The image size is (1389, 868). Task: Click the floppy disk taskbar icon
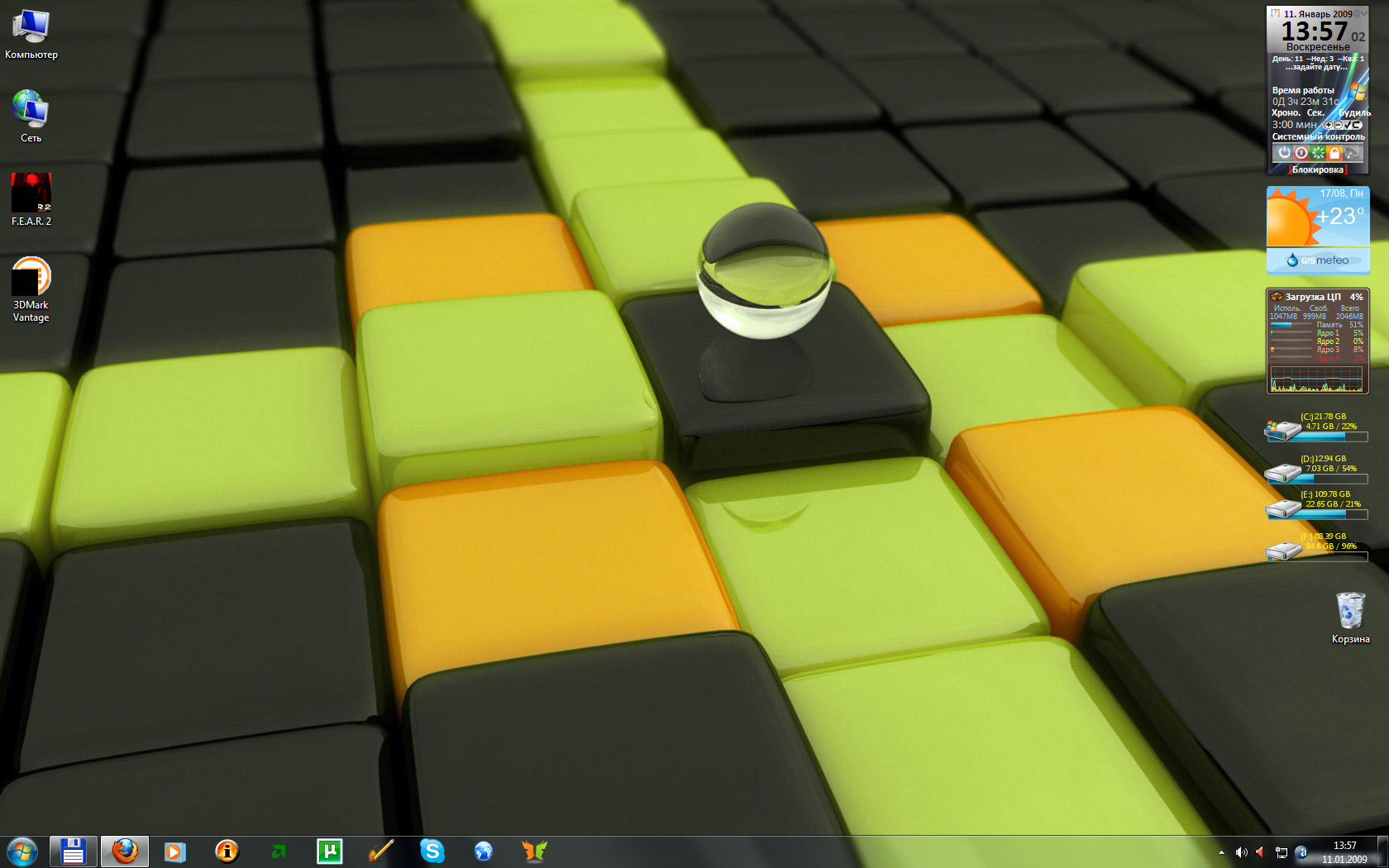[x=73, y=851]
